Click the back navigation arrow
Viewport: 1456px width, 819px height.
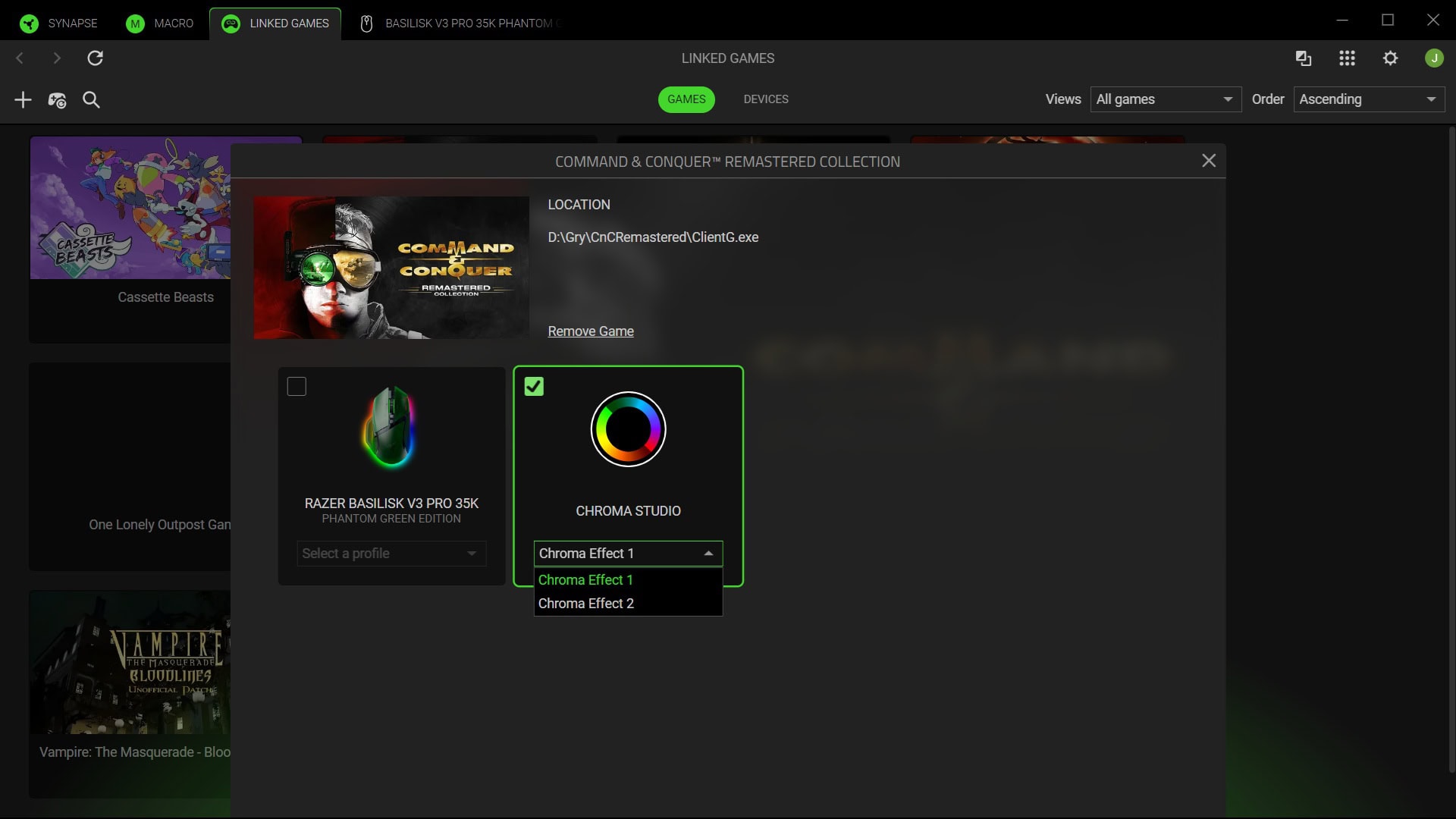pos(20,58)
